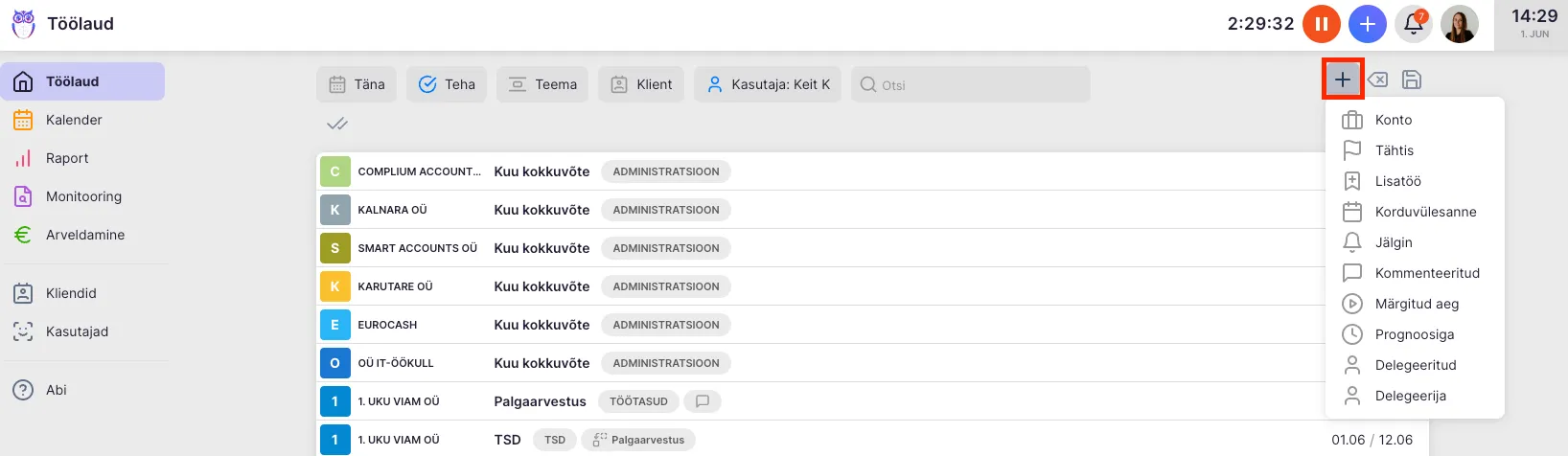1568x456 pixels.
Task: Click the owl logo icon
Action: pyautogui.click(x=23, y=24)
